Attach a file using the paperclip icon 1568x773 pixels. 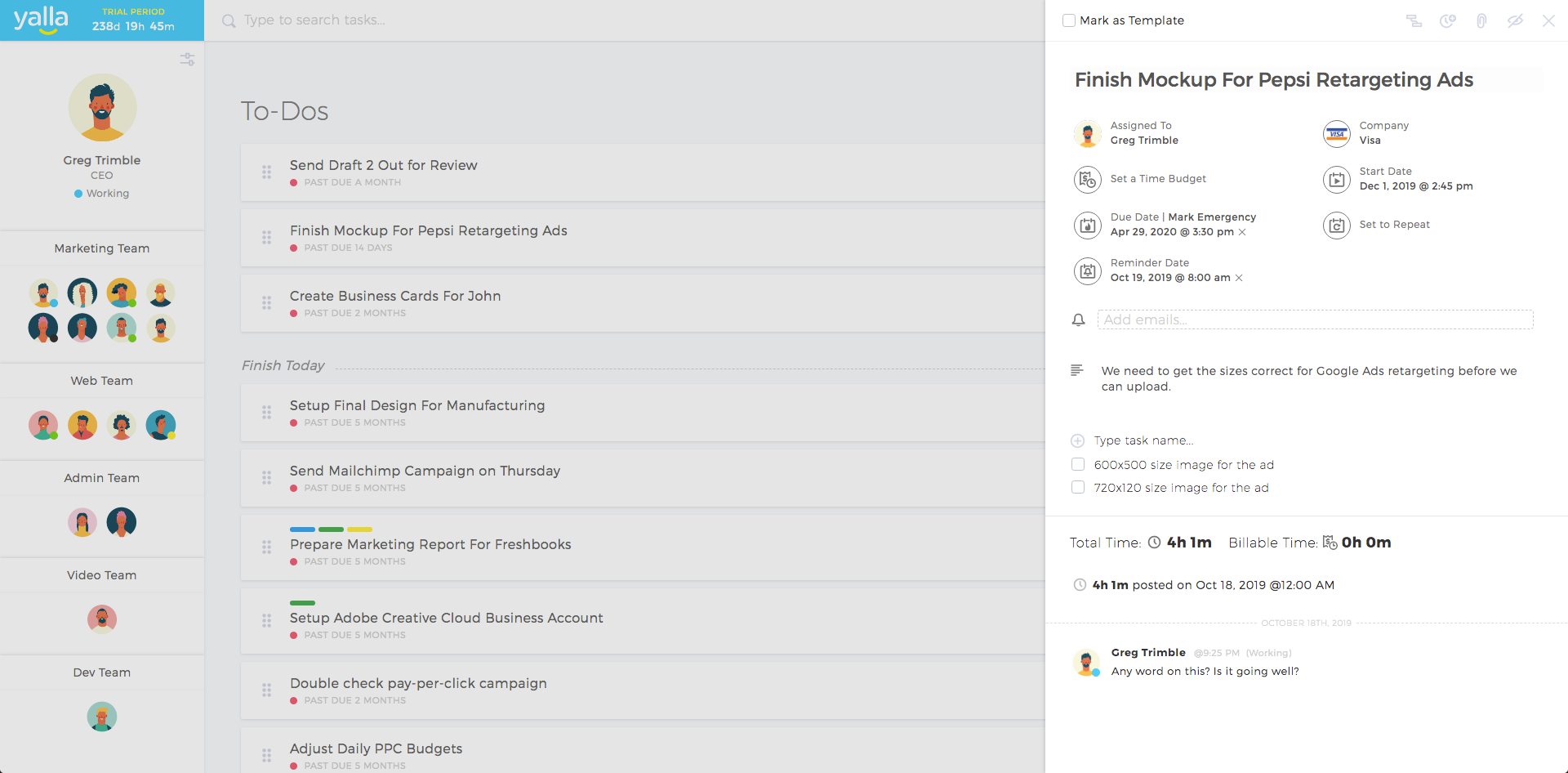[1481, 20]
